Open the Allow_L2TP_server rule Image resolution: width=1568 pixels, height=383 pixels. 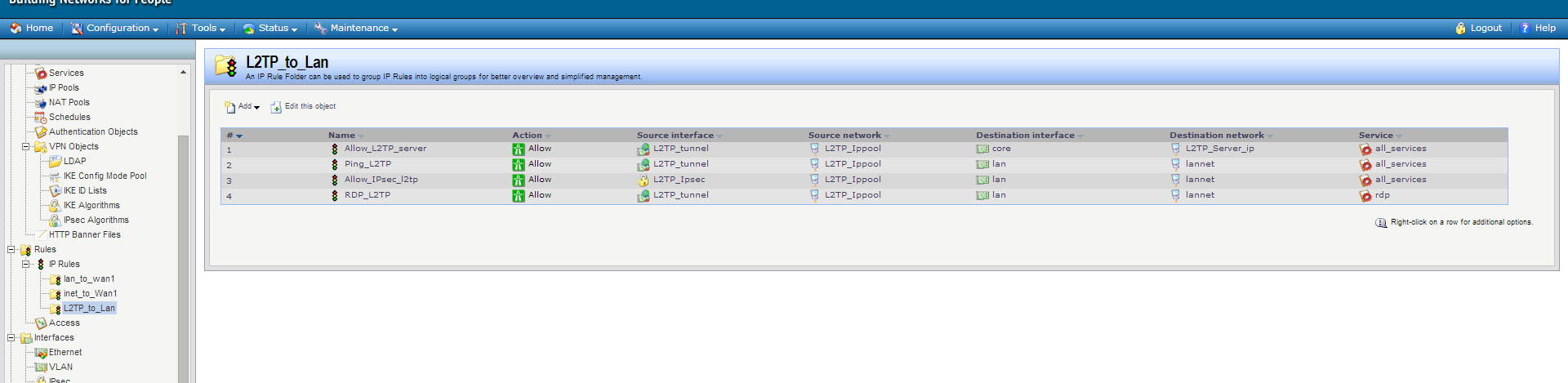[385, 149]
